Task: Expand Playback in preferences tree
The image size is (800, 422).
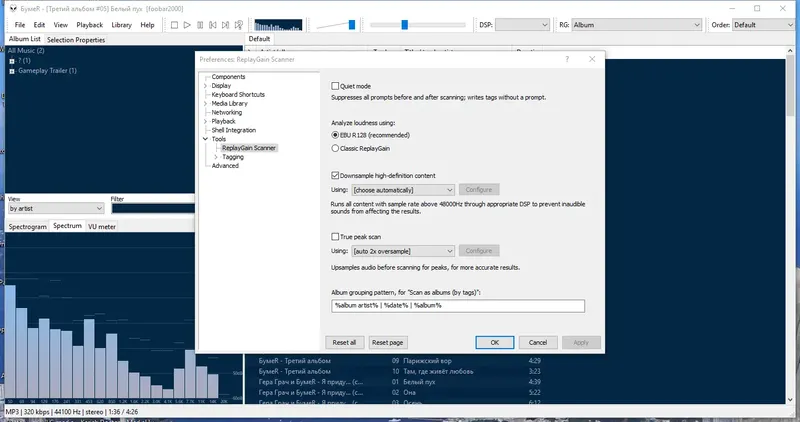Action: point(206,121)
